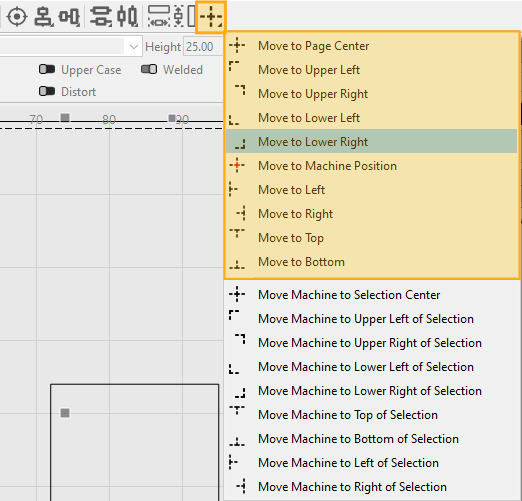Toggle the Welded switch
Screen dimensions: 522x501
(149, 70)
